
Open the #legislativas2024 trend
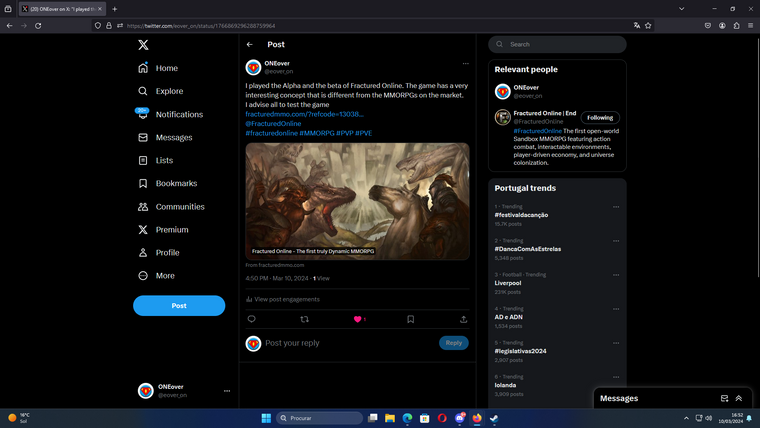click(520, 351)
